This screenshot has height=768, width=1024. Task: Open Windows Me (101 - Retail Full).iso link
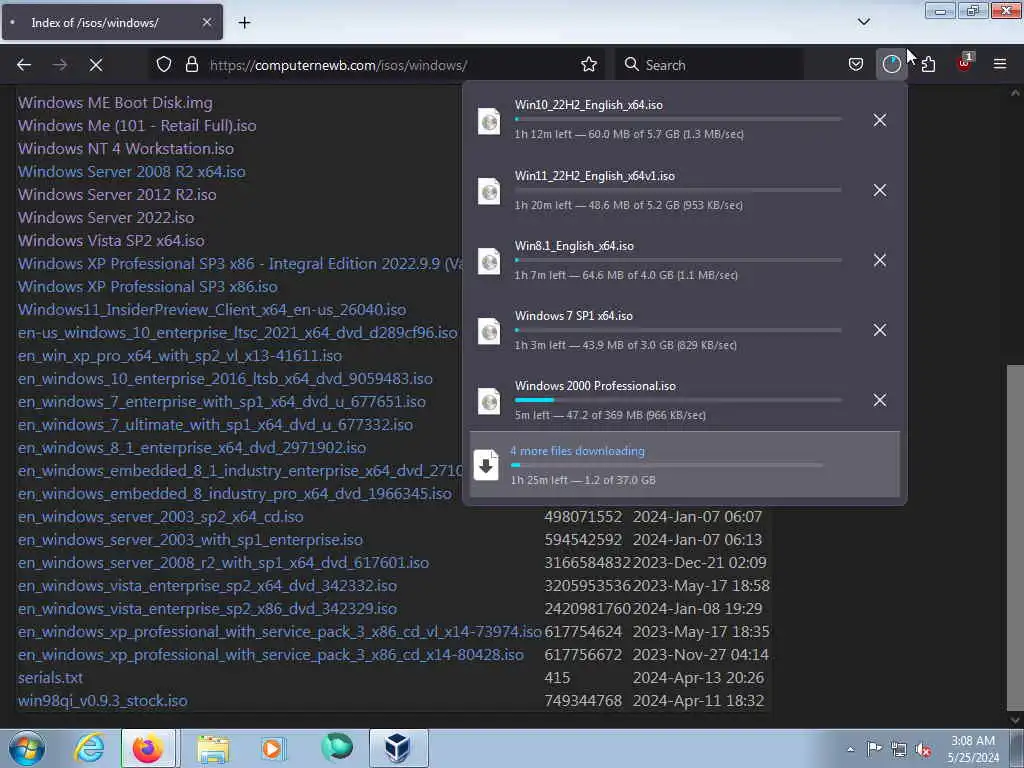[137, 126]
